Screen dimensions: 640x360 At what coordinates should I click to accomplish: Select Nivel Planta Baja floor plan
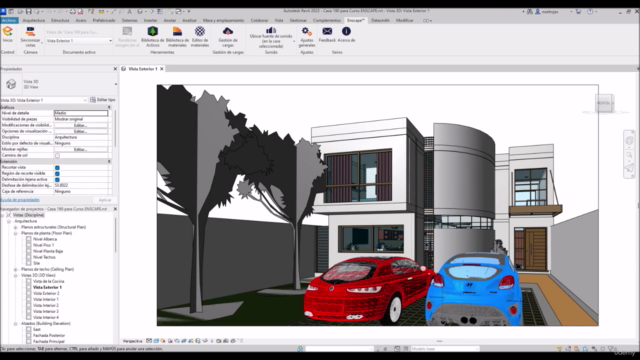pos(48,251)
